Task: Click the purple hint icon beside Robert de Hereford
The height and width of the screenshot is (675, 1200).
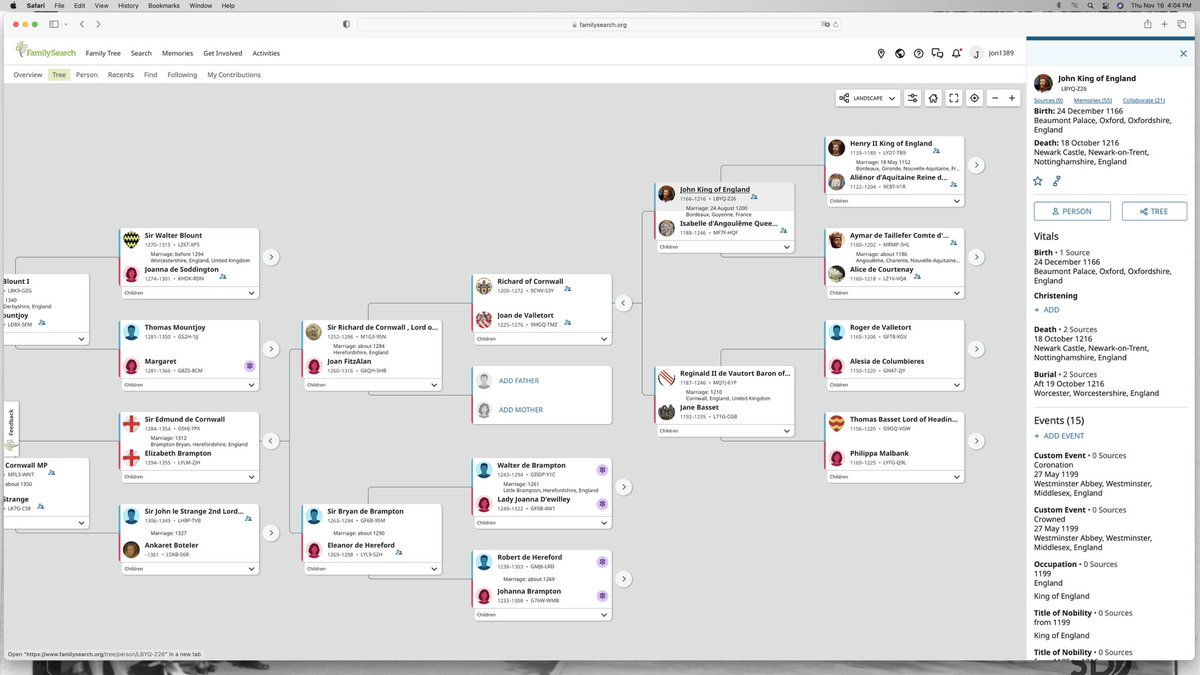Action: click(603, 562)
